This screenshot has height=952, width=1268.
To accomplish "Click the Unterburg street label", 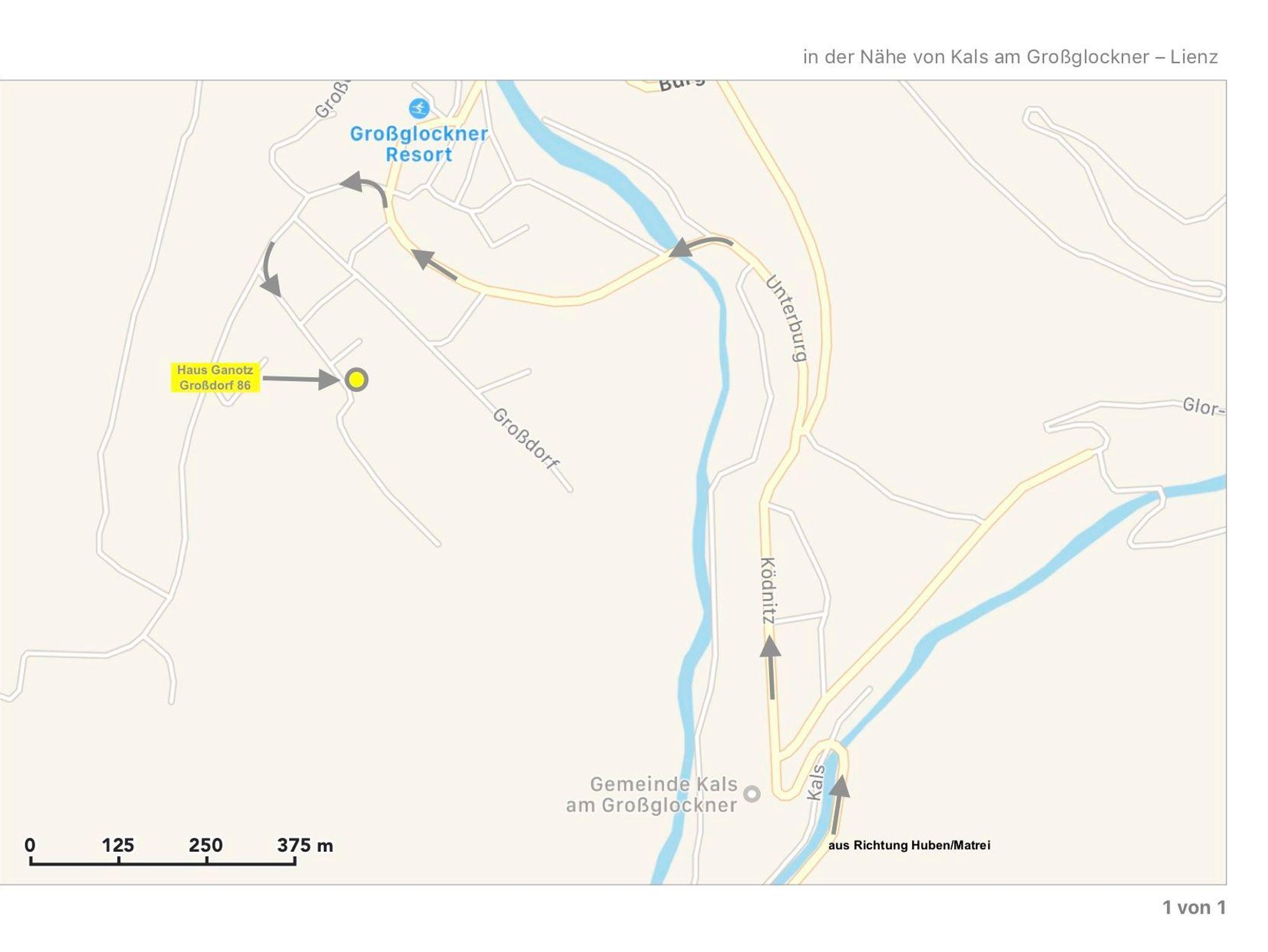I will coord(787,319).
